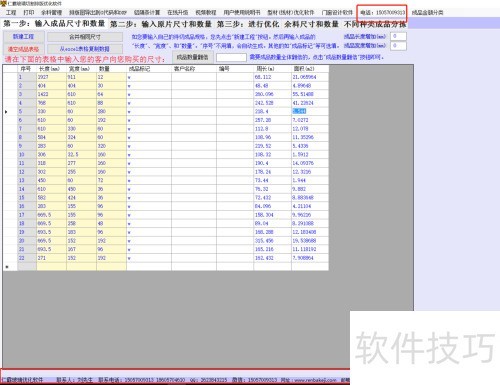Screen dimensions: 500x385
Task: Switch to 余料尺寸和数量 tab
Action: point(311,24)
